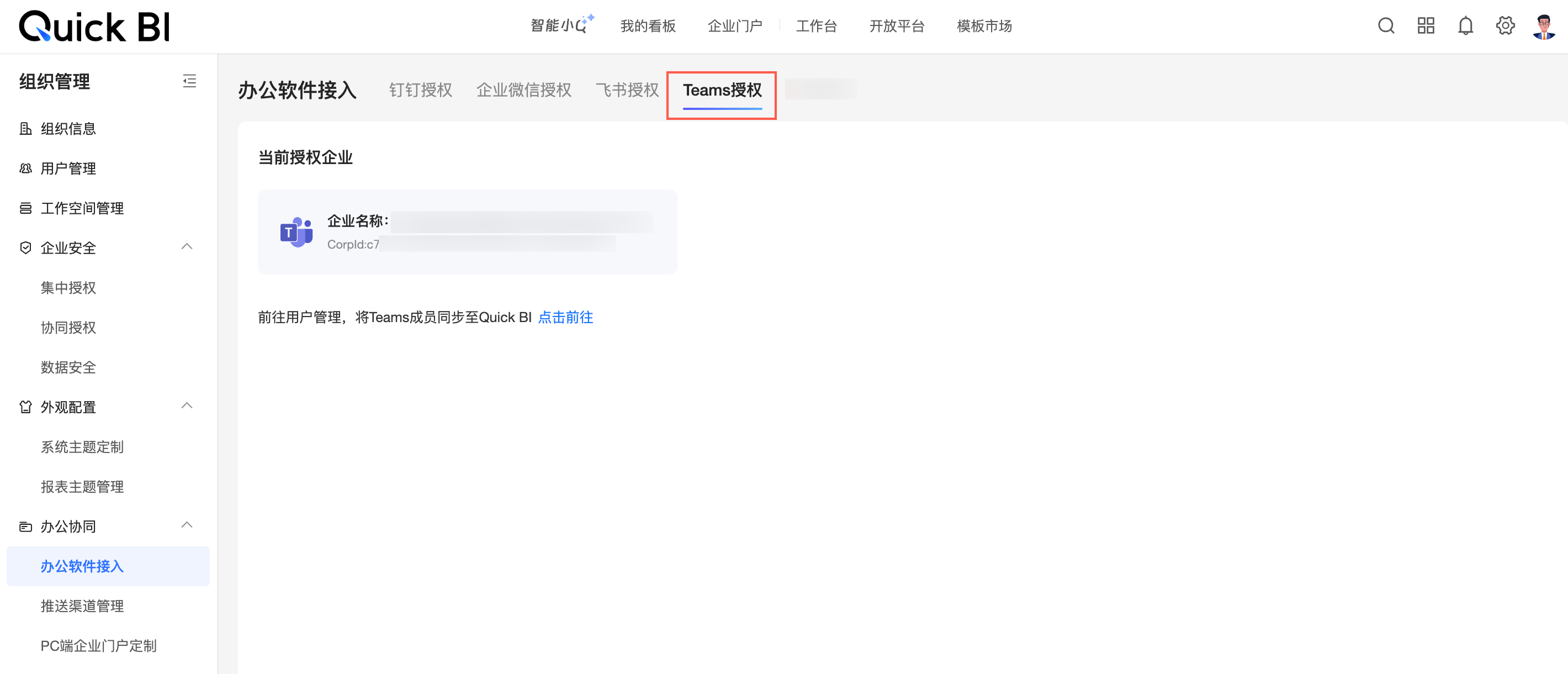Click the Quick BI logo
The image size is (1568, 674).
pyautogui.click(x=94, y=27)
